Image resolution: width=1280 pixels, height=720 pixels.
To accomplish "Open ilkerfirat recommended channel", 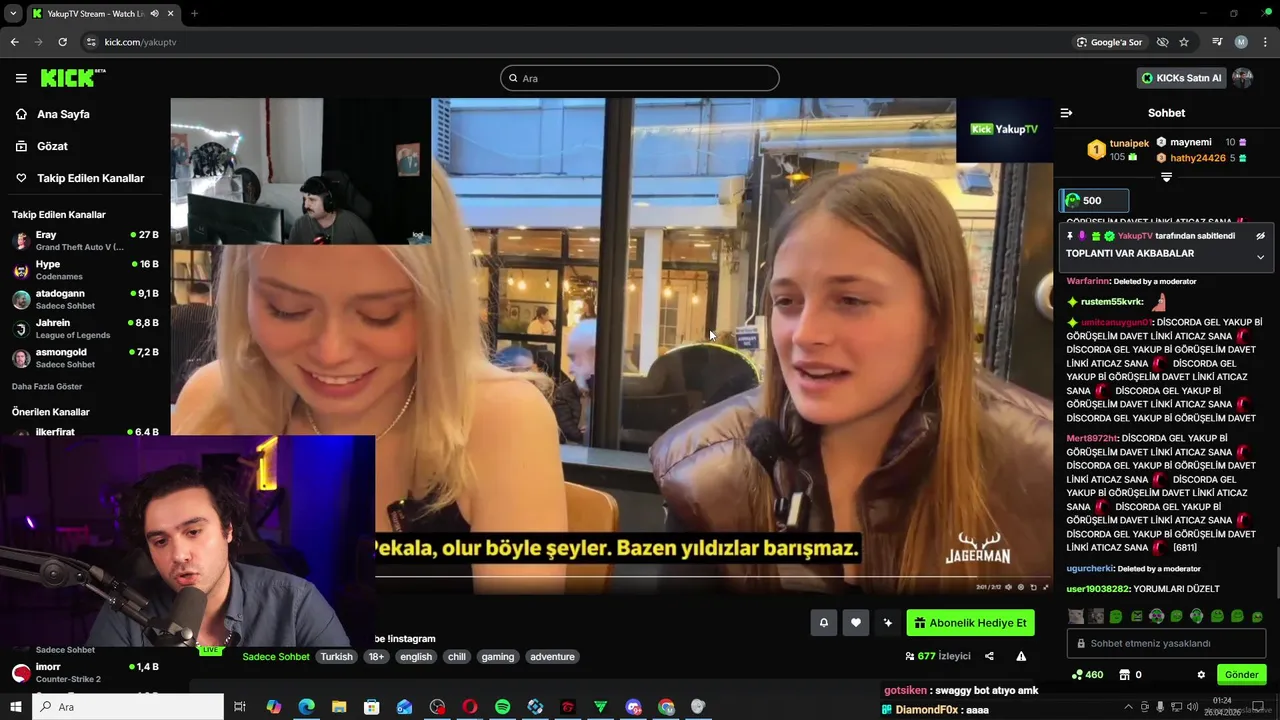I will [x=85, y=432].
